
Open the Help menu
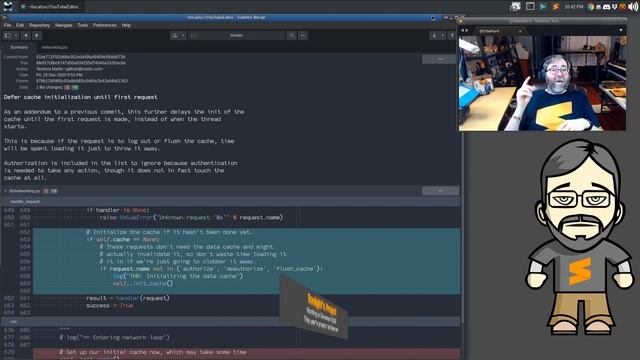point(126,25)
